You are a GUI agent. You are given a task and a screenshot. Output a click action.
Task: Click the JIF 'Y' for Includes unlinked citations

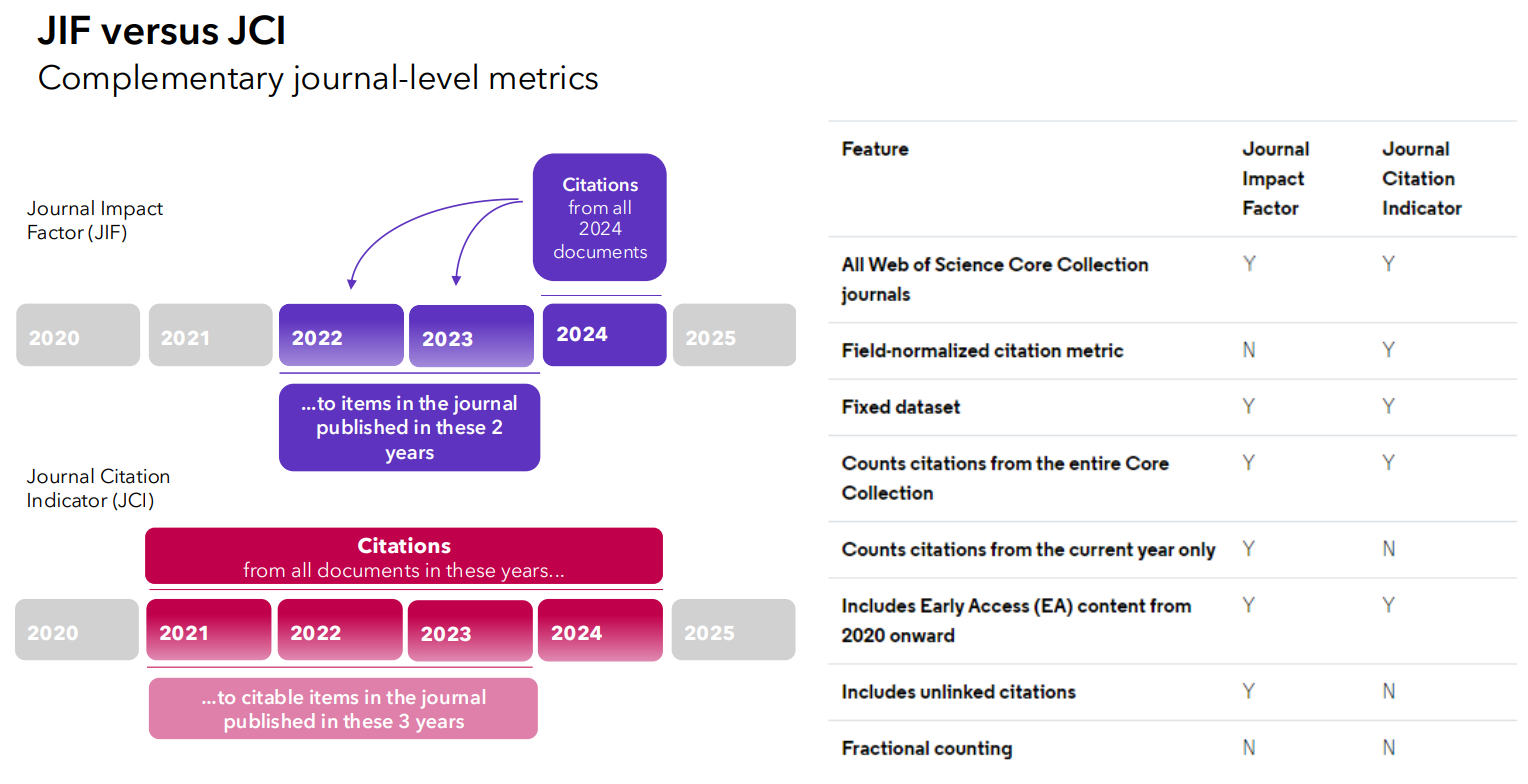[x=1249, y=690]
